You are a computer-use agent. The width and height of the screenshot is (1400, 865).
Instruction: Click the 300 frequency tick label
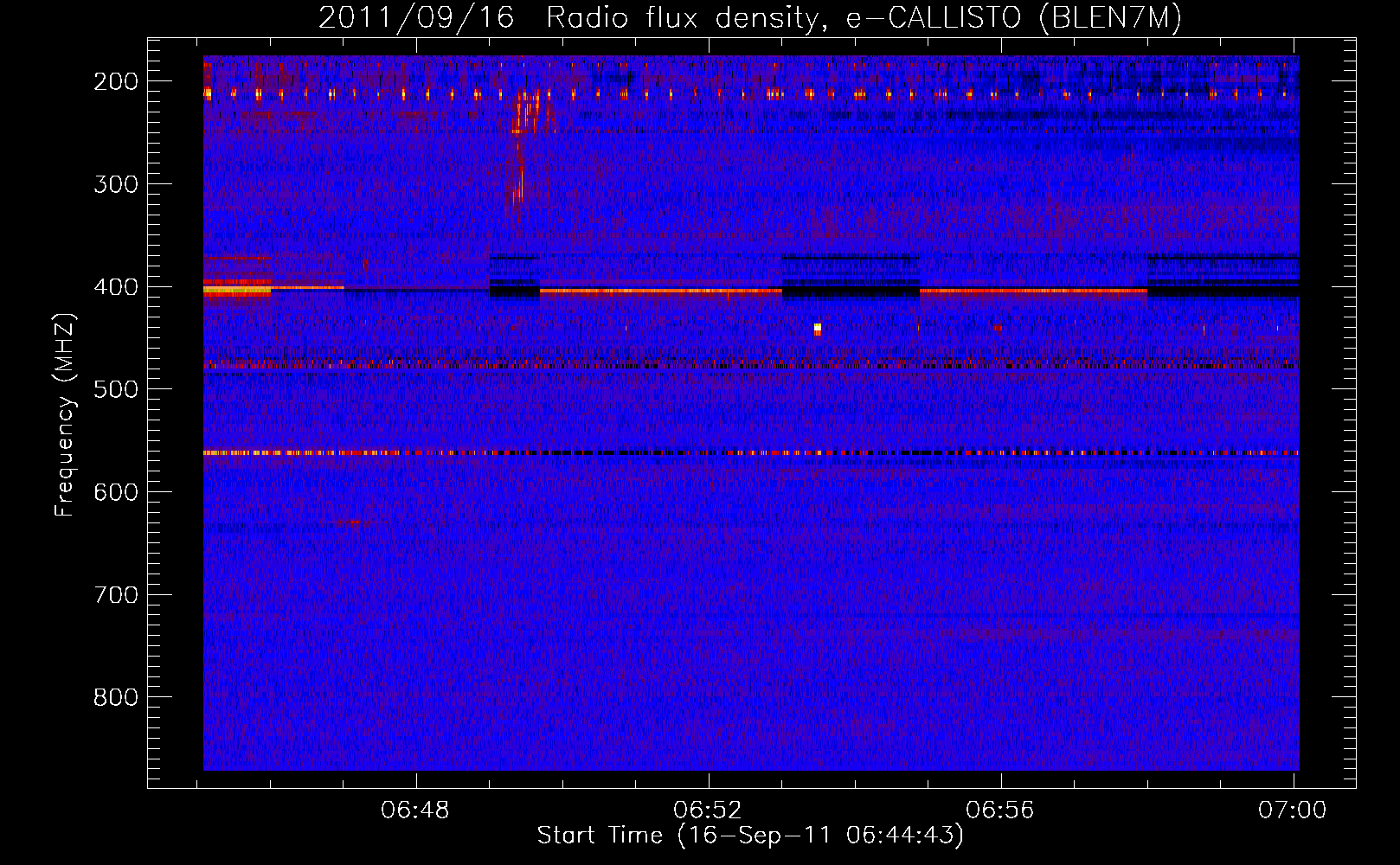point(116,184)
